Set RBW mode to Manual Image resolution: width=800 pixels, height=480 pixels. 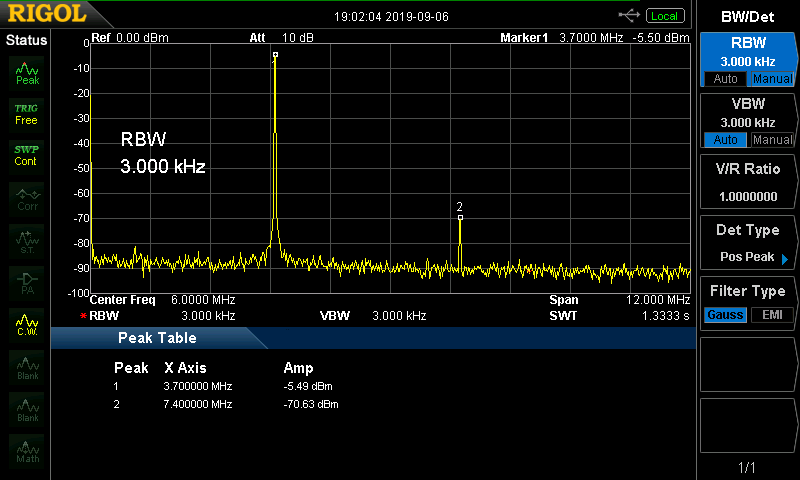(x=772, y=79)
